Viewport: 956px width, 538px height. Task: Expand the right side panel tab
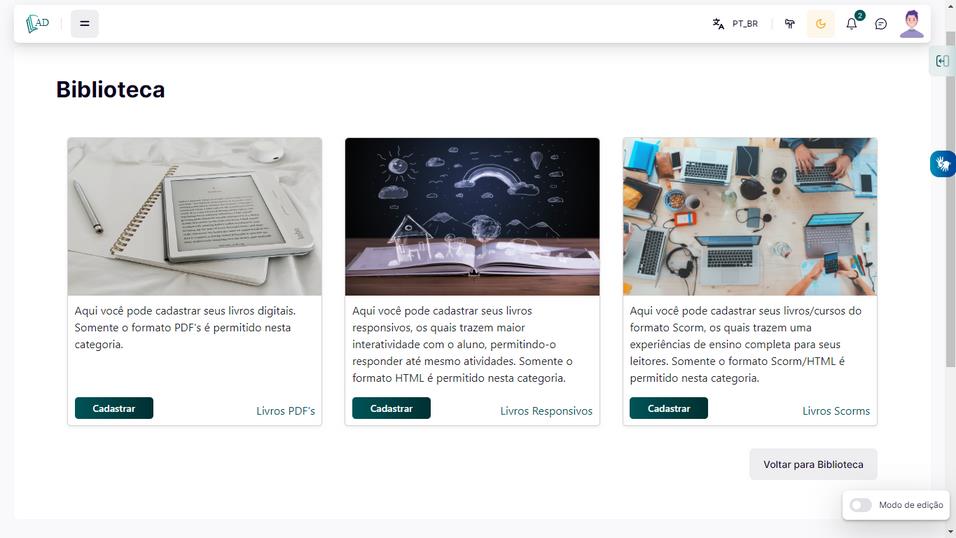click(x=942, y=61)
